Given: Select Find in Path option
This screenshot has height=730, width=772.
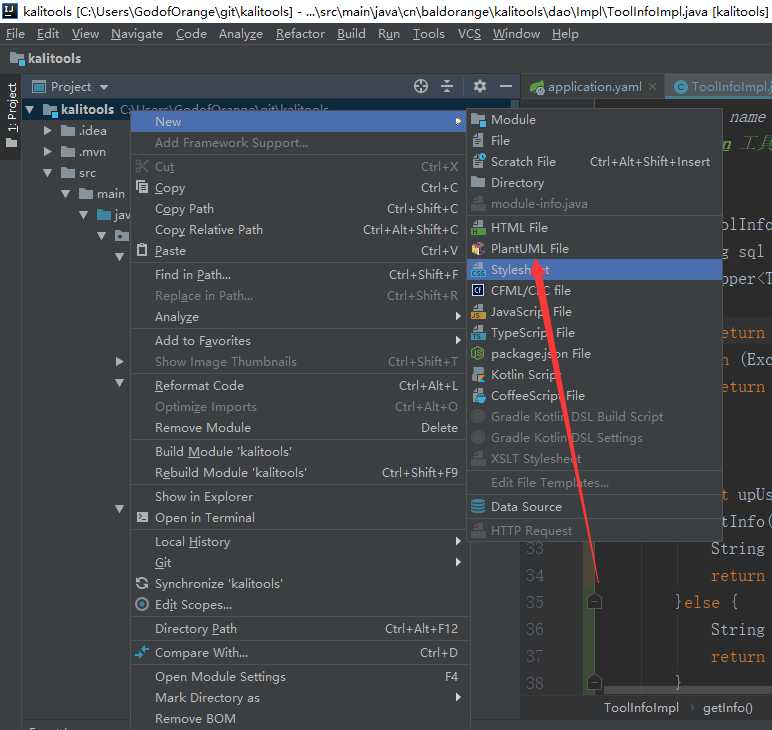Looking at the screenshot, I should pos(297,274).
